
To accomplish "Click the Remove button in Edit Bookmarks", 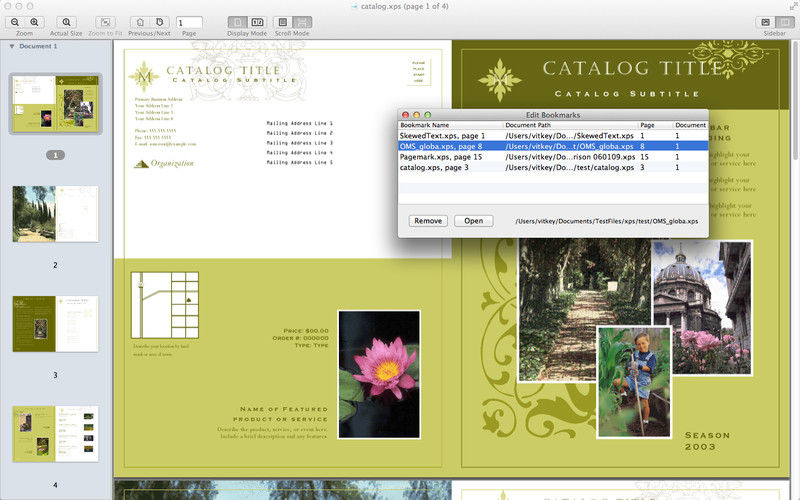I will pos(428,221).
